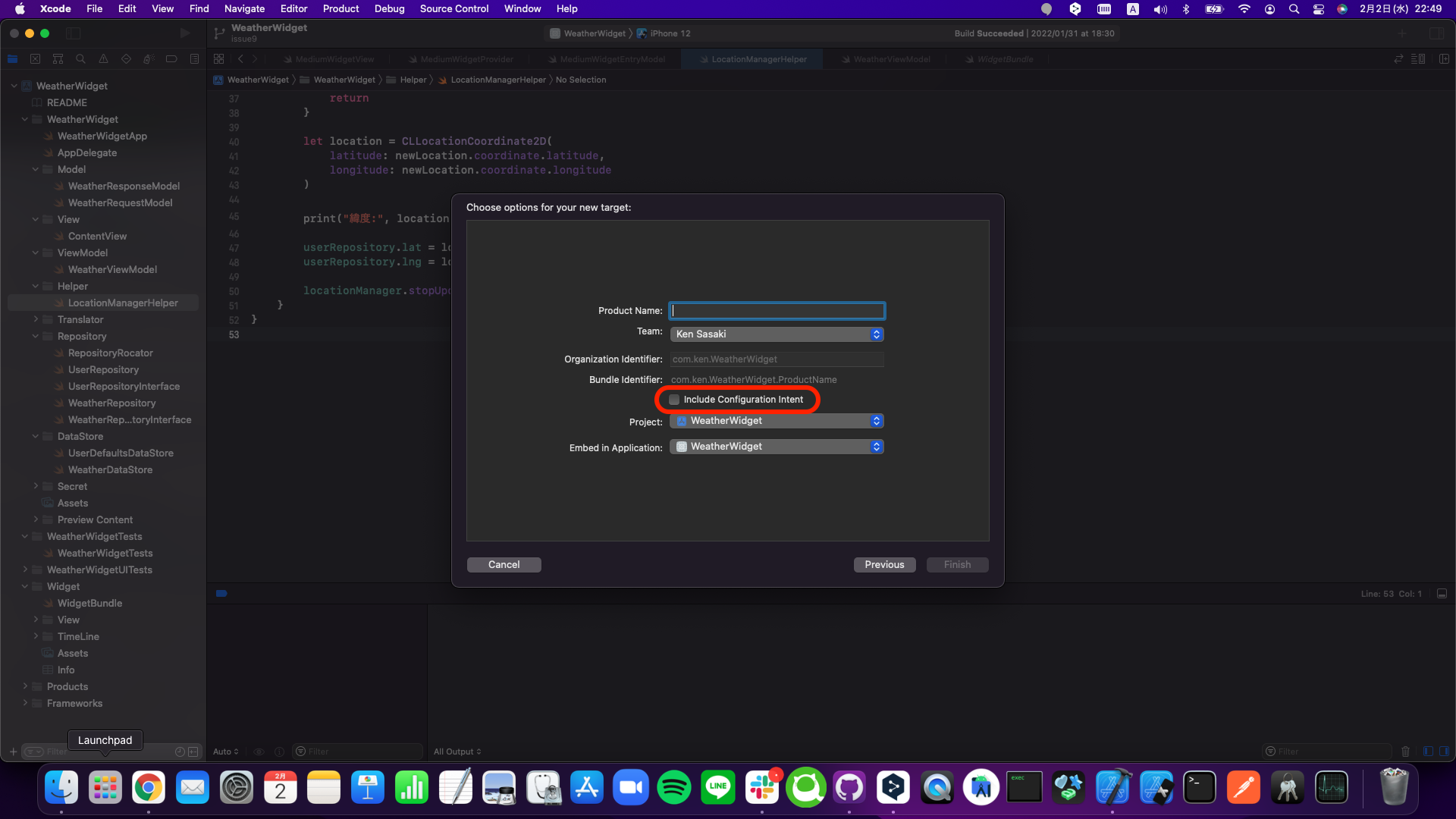This screenshot has height=819, width=1456.
Task: Open the Source Control navigator icon
Action: (x=35, y=59)
